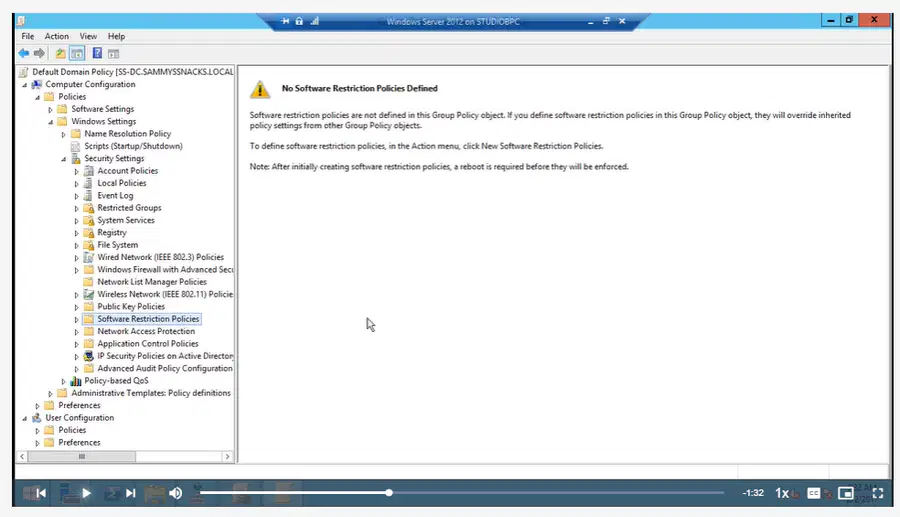
Task: Click the tree pane horizontal scrollbar thumb
Action: [x=82, y=457]
